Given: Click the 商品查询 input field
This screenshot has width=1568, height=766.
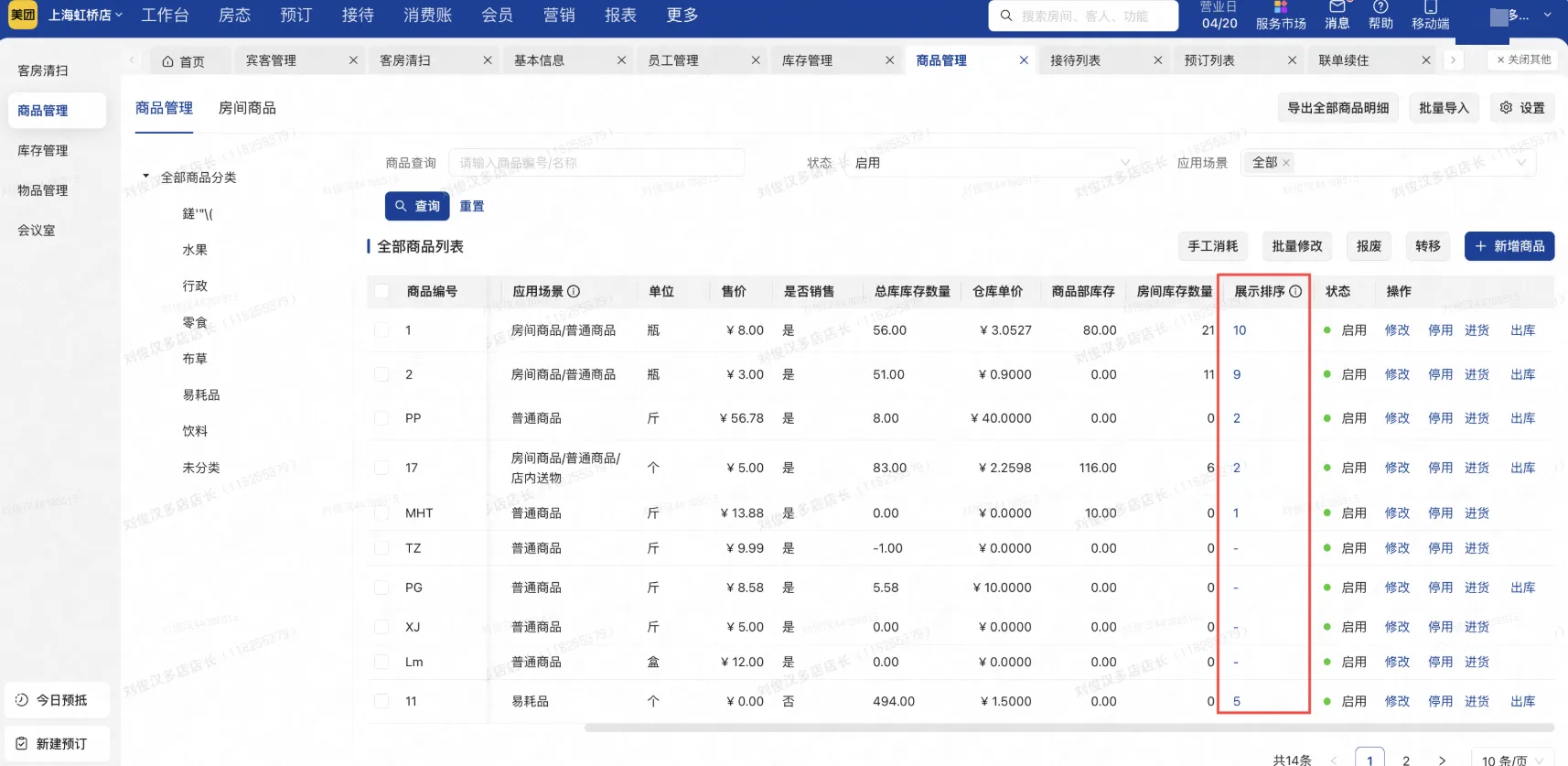Looking at the screenshot, I should (x=596, y=163).
